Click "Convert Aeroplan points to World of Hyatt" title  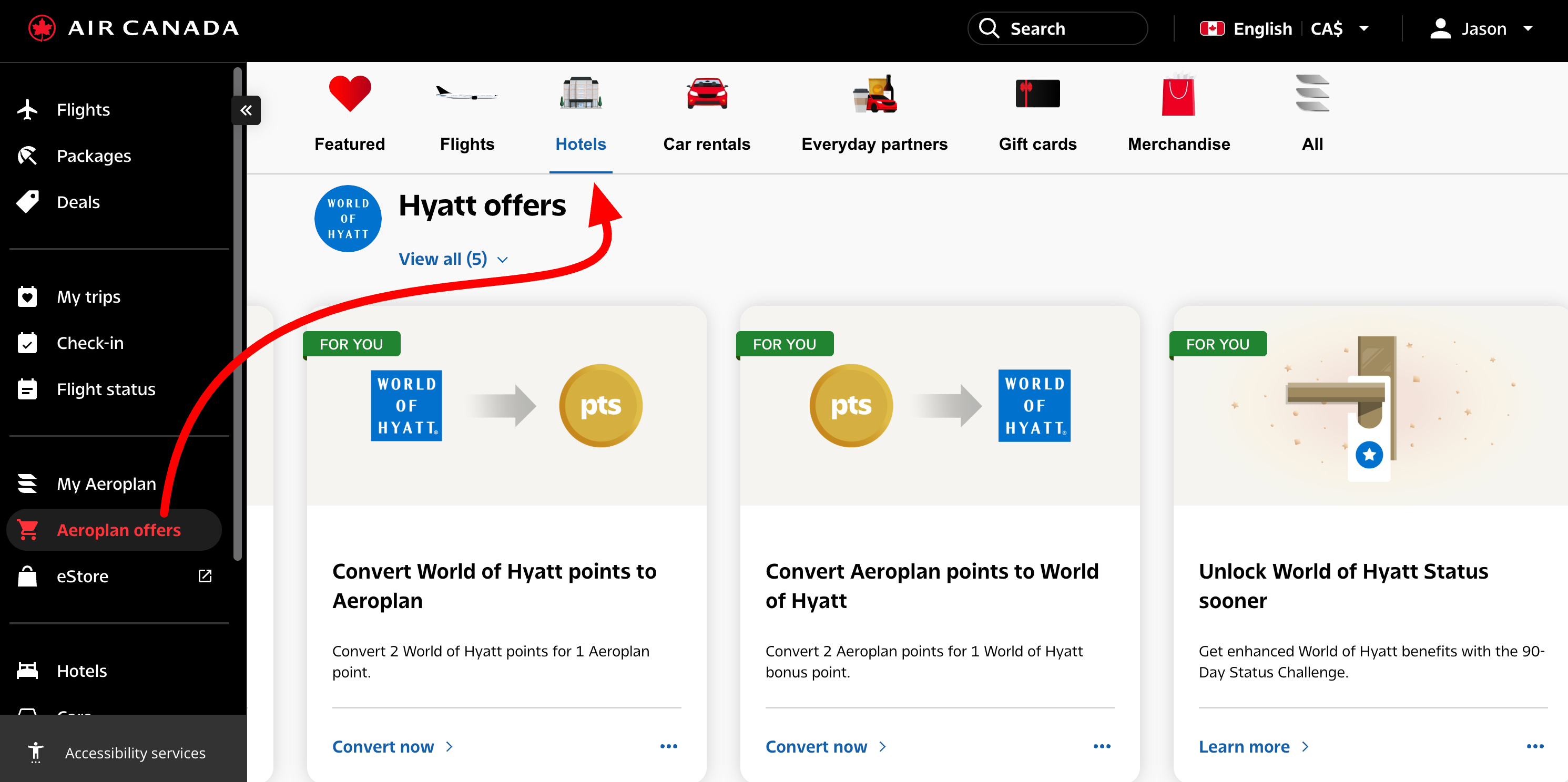(x=932, y=585)
